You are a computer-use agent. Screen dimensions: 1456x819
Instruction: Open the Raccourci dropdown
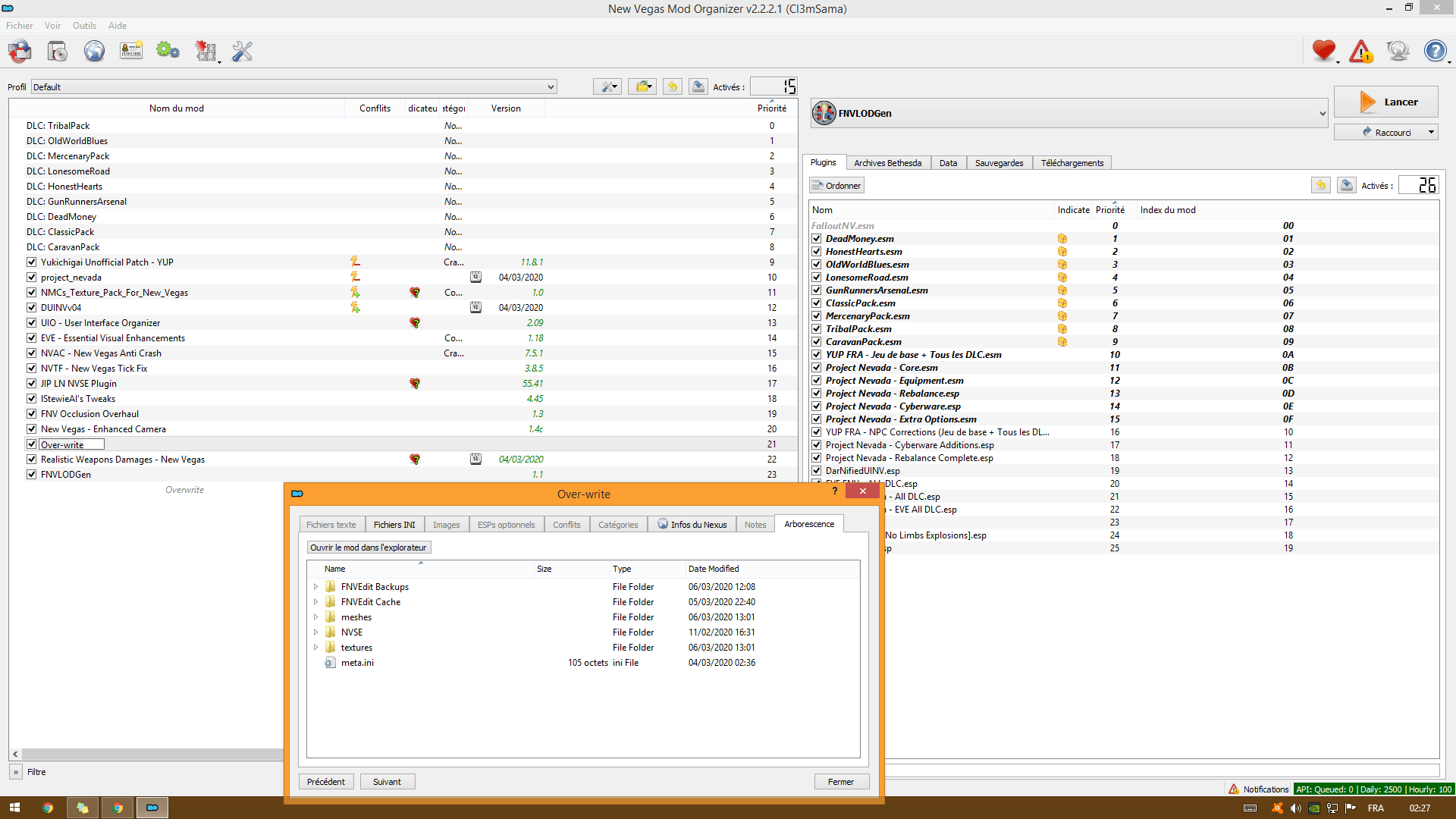coord(1385,132)
